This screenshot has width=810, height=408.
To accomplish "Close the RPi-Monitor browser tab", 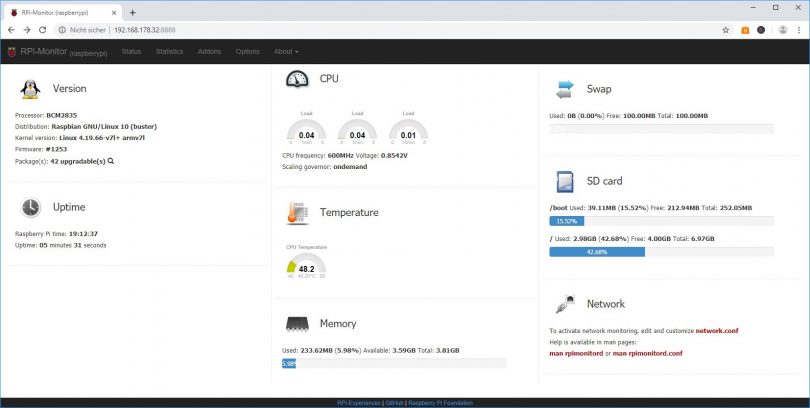I will pos(114,12).
